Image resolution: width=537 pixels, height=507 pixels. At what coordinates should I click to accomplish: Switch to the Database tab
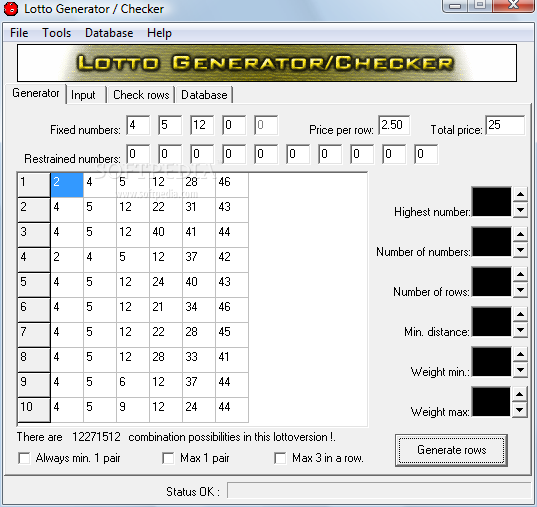pos(204,95)
